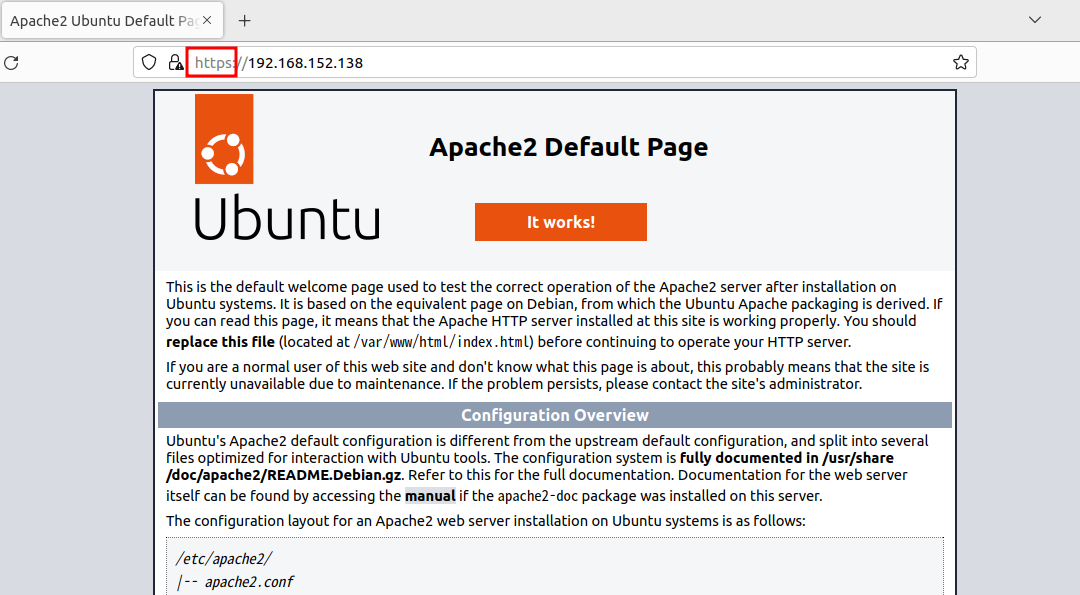The image size is (1080, 595).
Task: Reload the current page
Action: [11, 63]
